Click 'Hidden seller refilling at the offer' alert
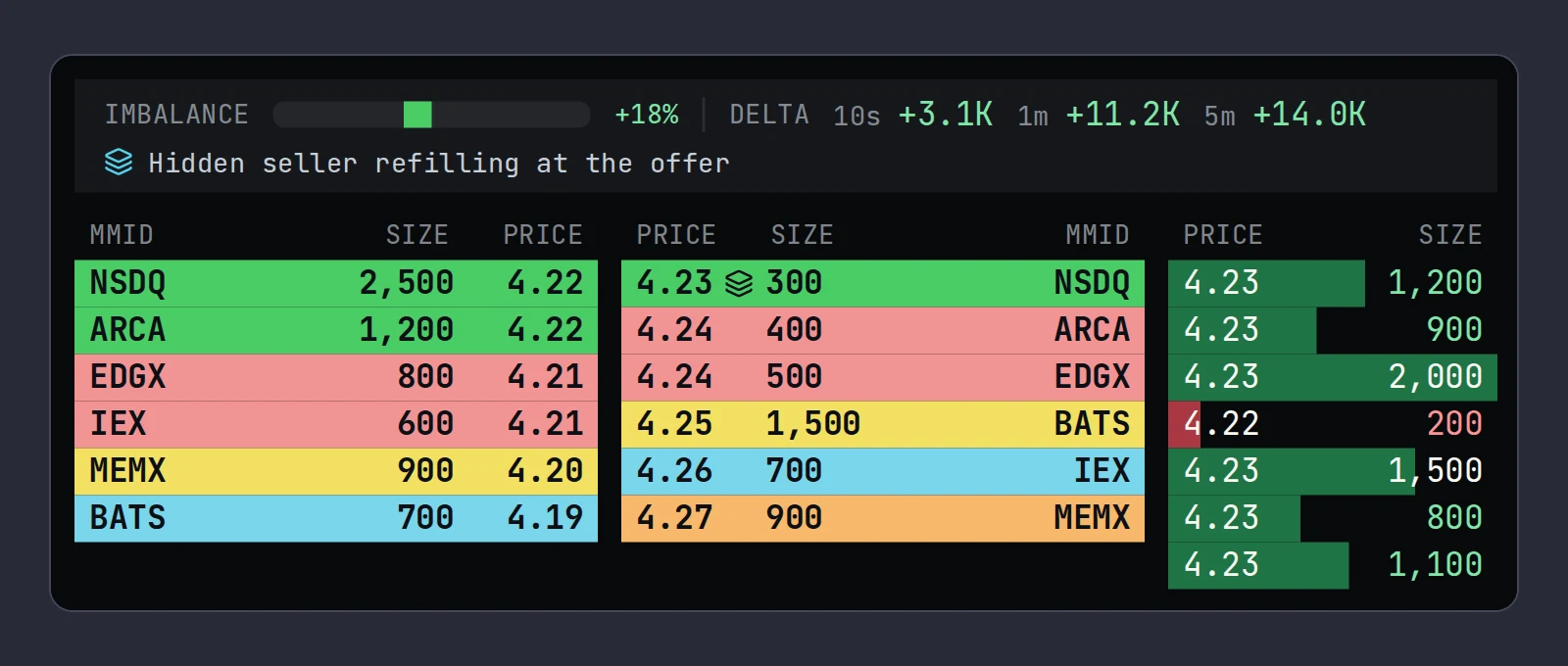The width and height of the screenshot is (1568, 666). click(439, 163)
